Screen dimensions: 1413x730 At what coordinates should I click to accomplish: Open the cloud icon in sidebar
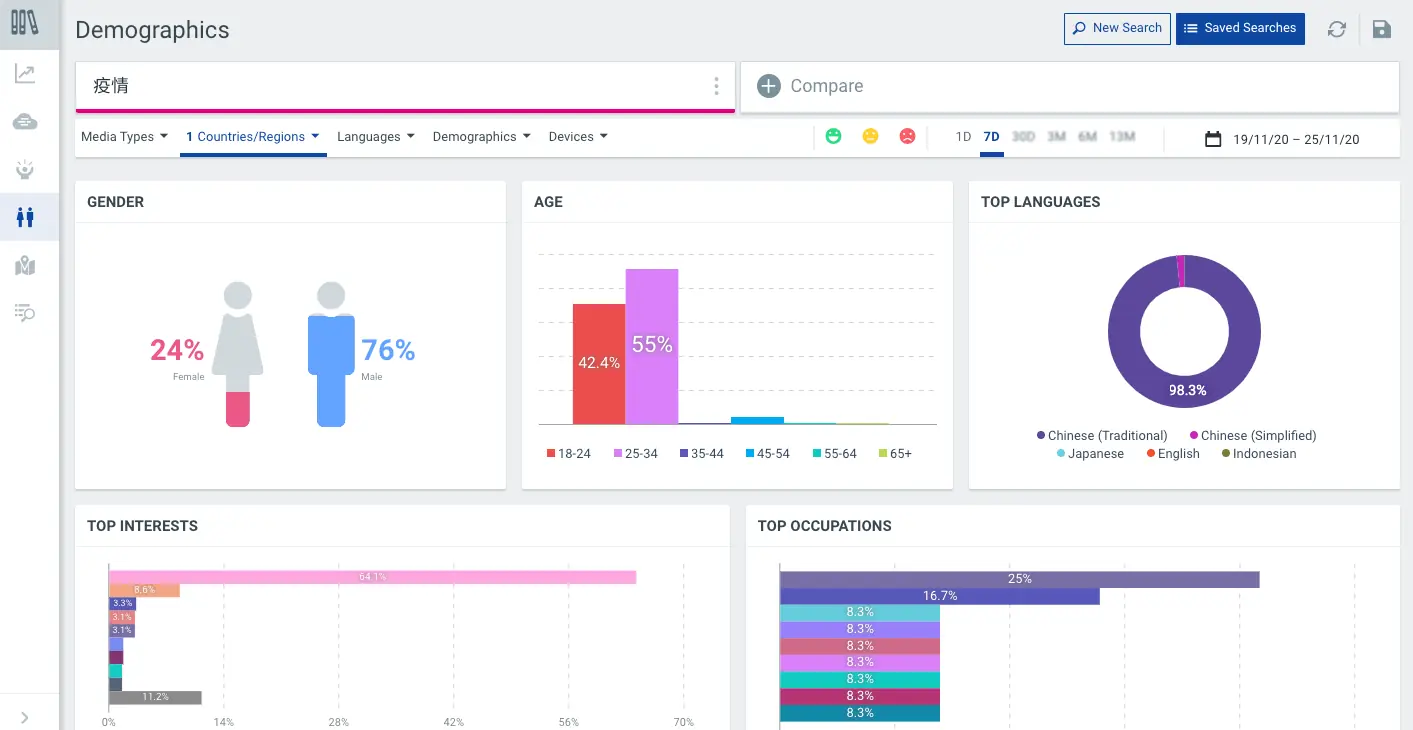[25, 122]
